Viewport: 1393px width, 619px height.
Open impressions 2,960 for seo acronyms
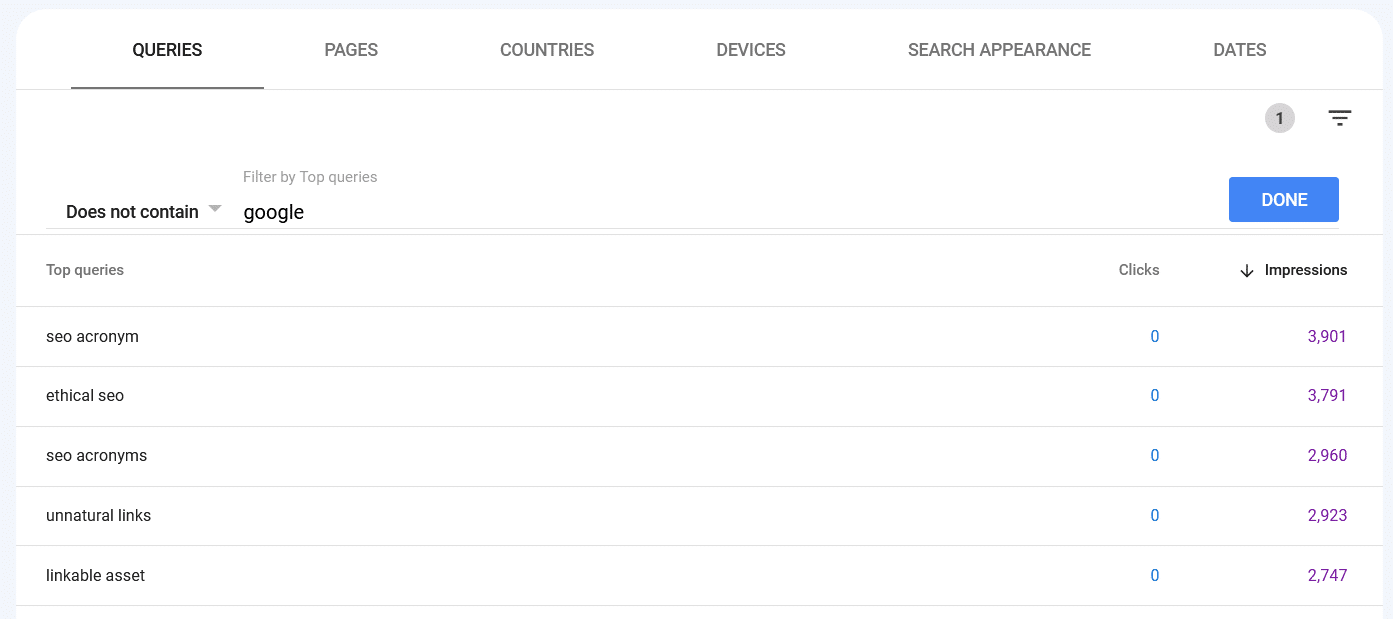1327,455
